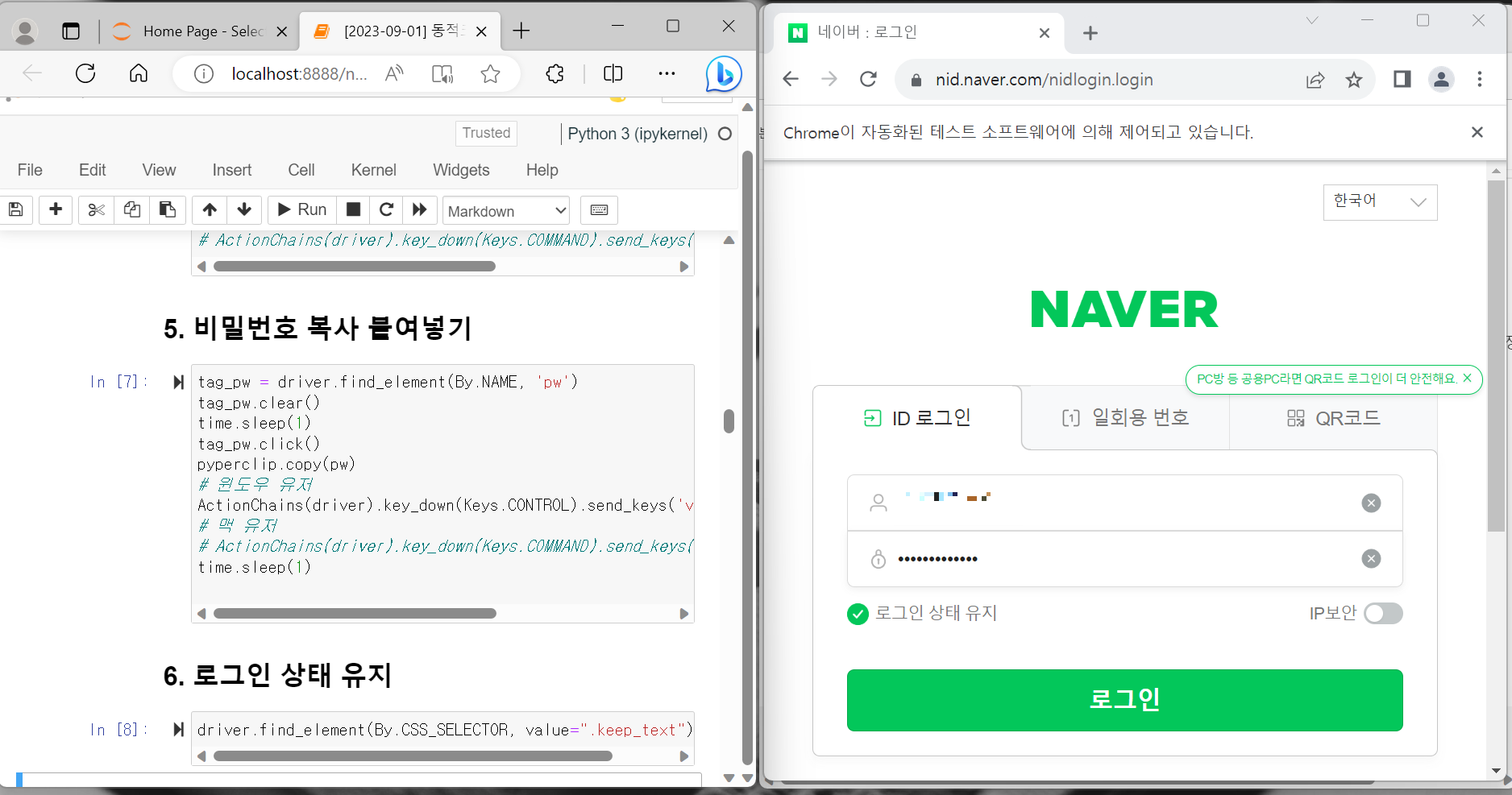Viewport: 1512px width, 795px height.
Task: Move selected cell up with the arrow icon
Action: tap(210, 210)
